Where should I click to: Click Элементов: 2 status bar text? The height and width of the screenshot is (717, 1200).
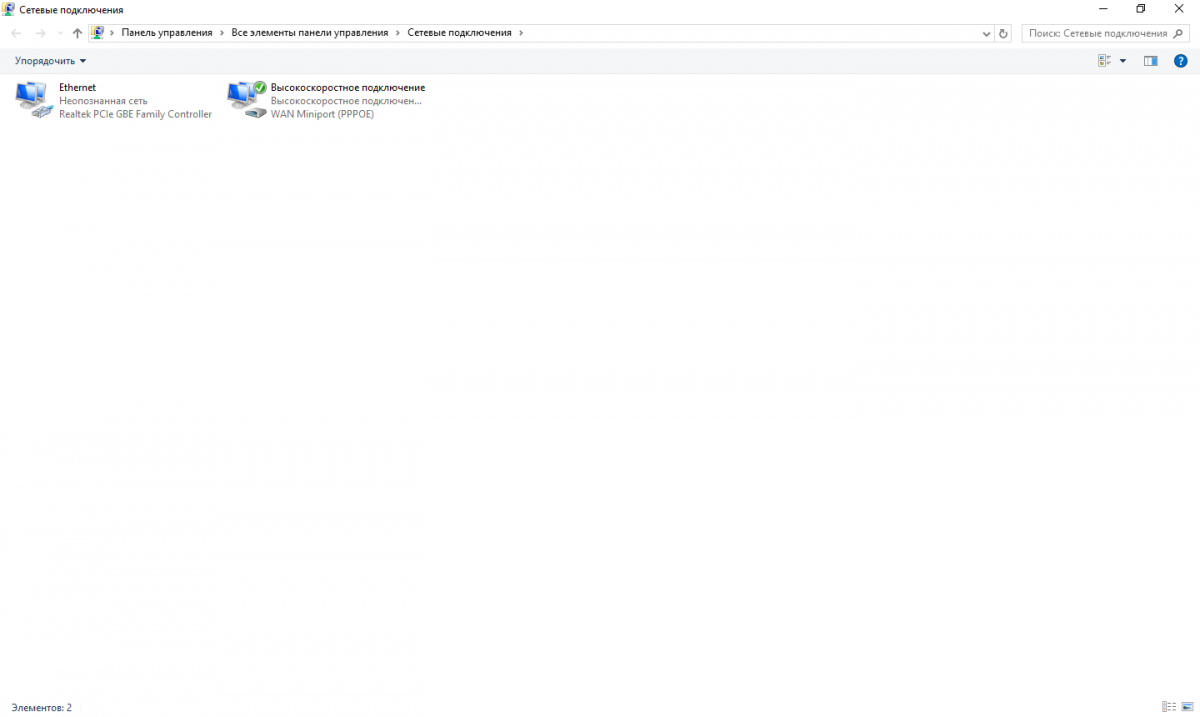coord(42,707)
